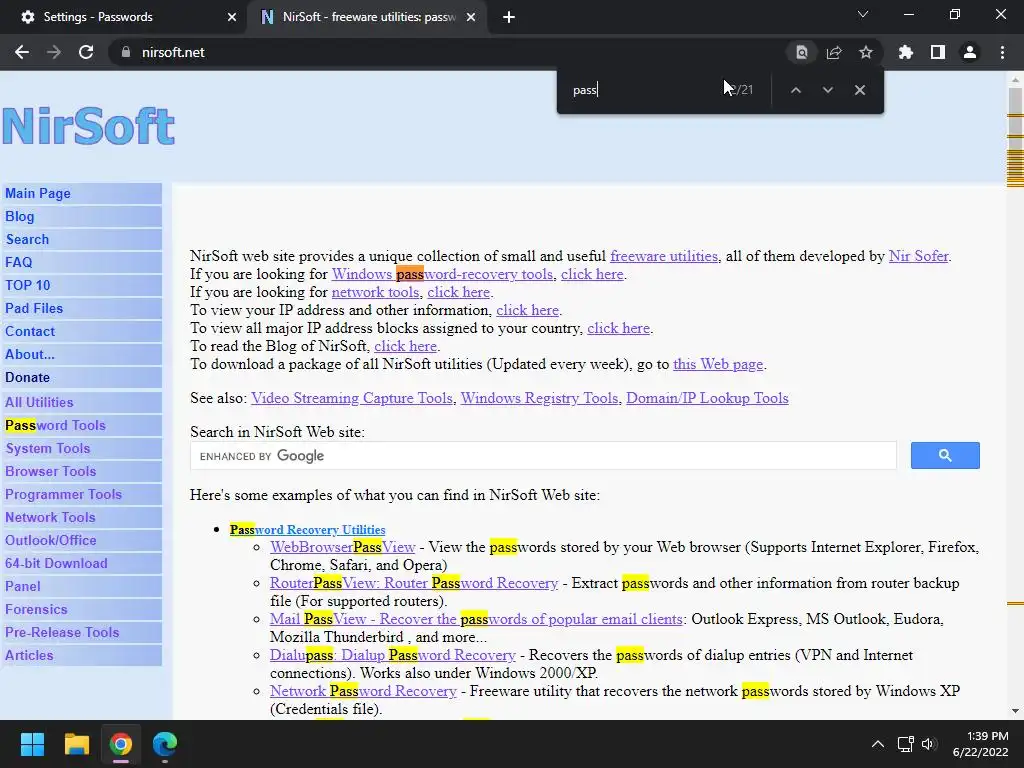1024x768 pixels.
Task: Open the WebBrowserPassView link
Action: coord(343,547)
